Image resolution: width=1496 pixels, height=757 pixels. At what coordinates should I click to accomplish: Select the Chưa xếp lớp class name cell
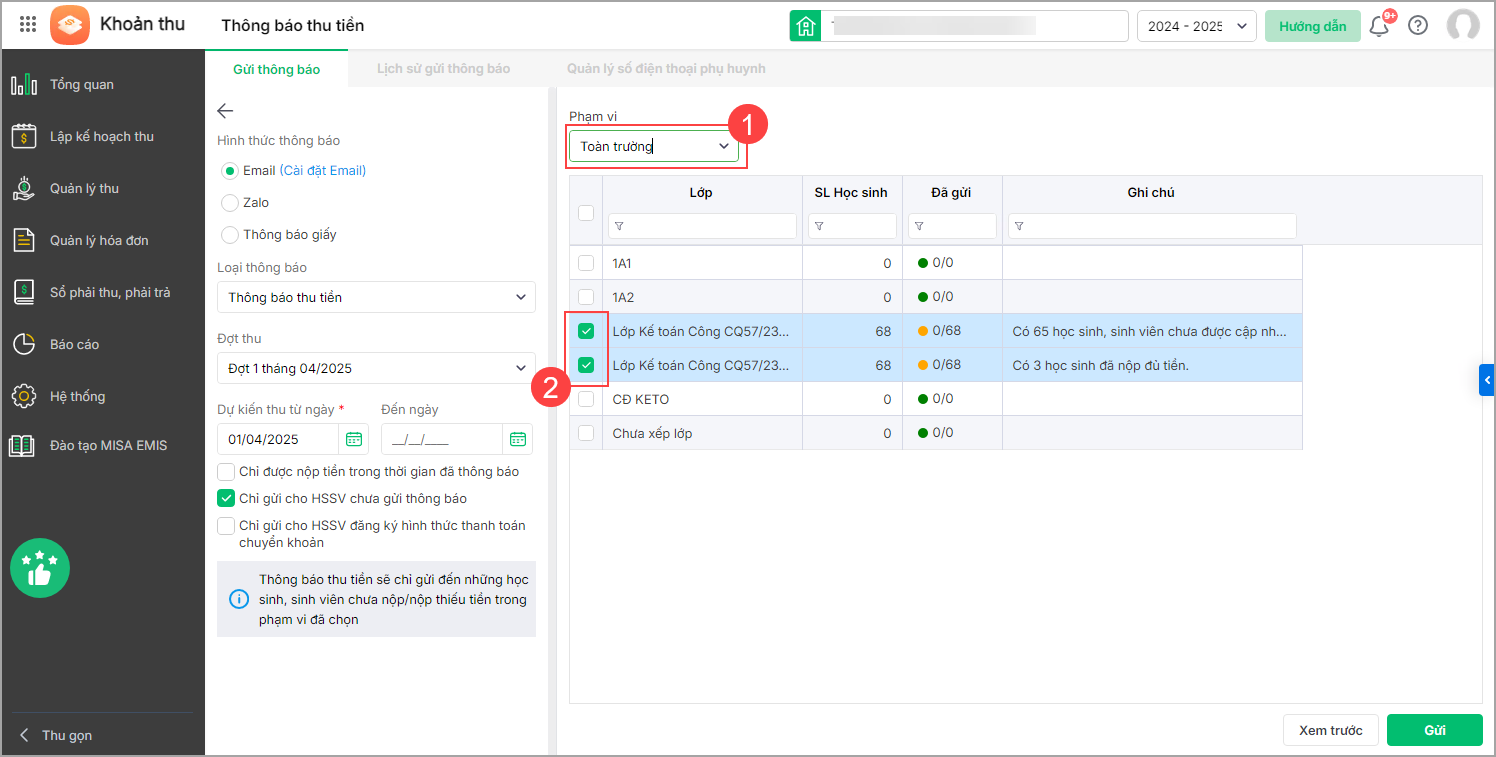(x=702, y=433)
